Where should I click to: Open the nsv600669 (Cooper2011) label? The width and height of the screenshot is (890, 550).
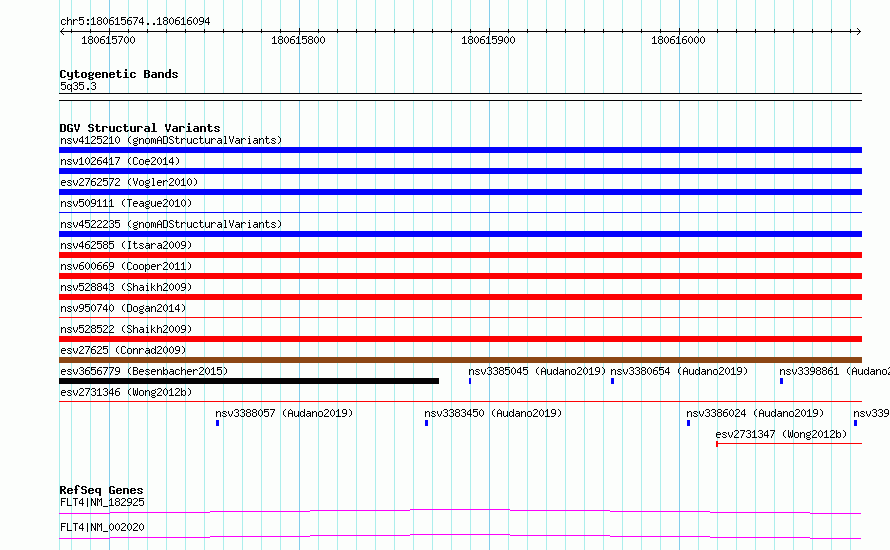[126, 266]
